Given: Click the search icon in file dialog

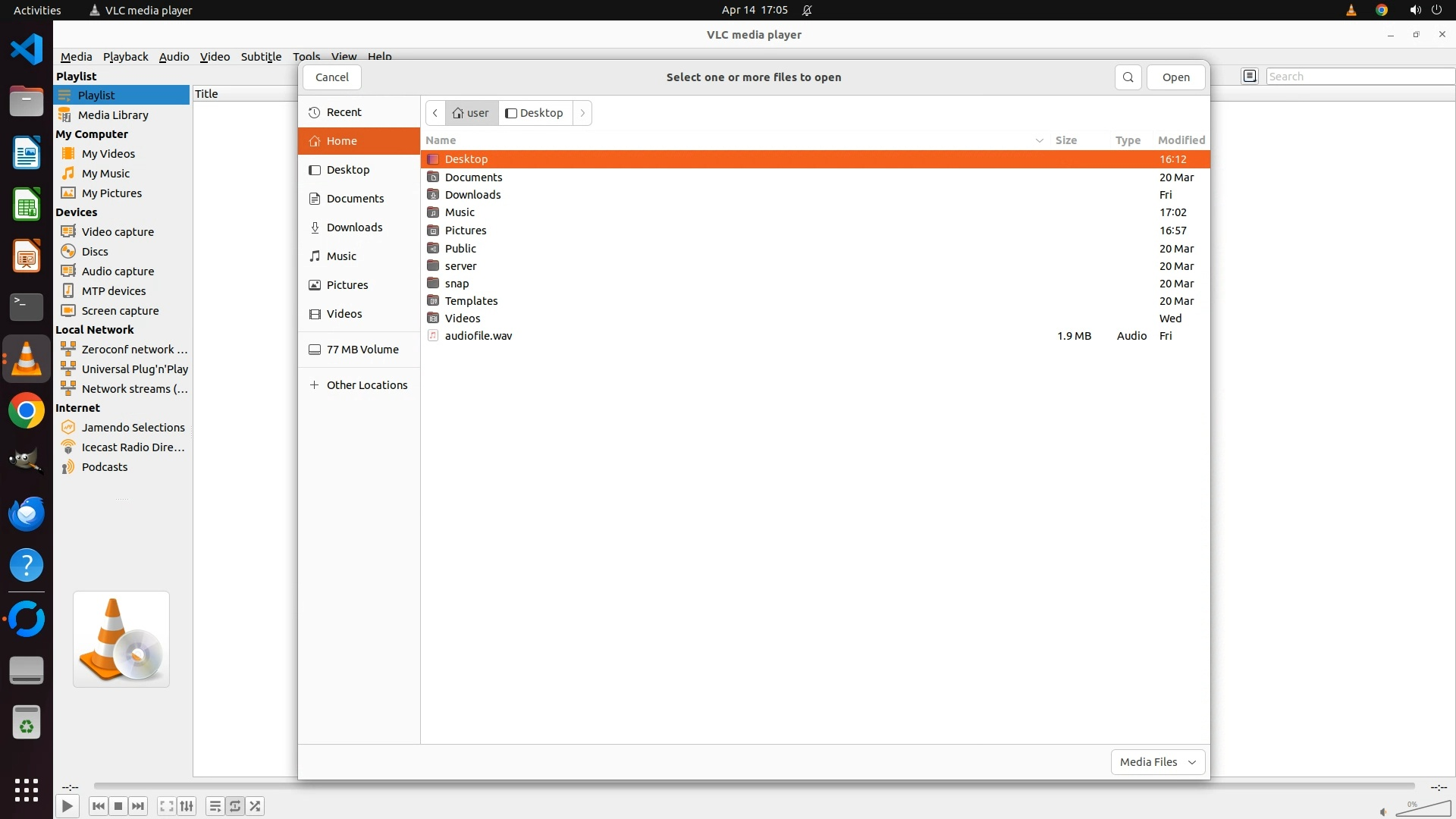Looking at the screenshot, I should [x=1128, y=77].
